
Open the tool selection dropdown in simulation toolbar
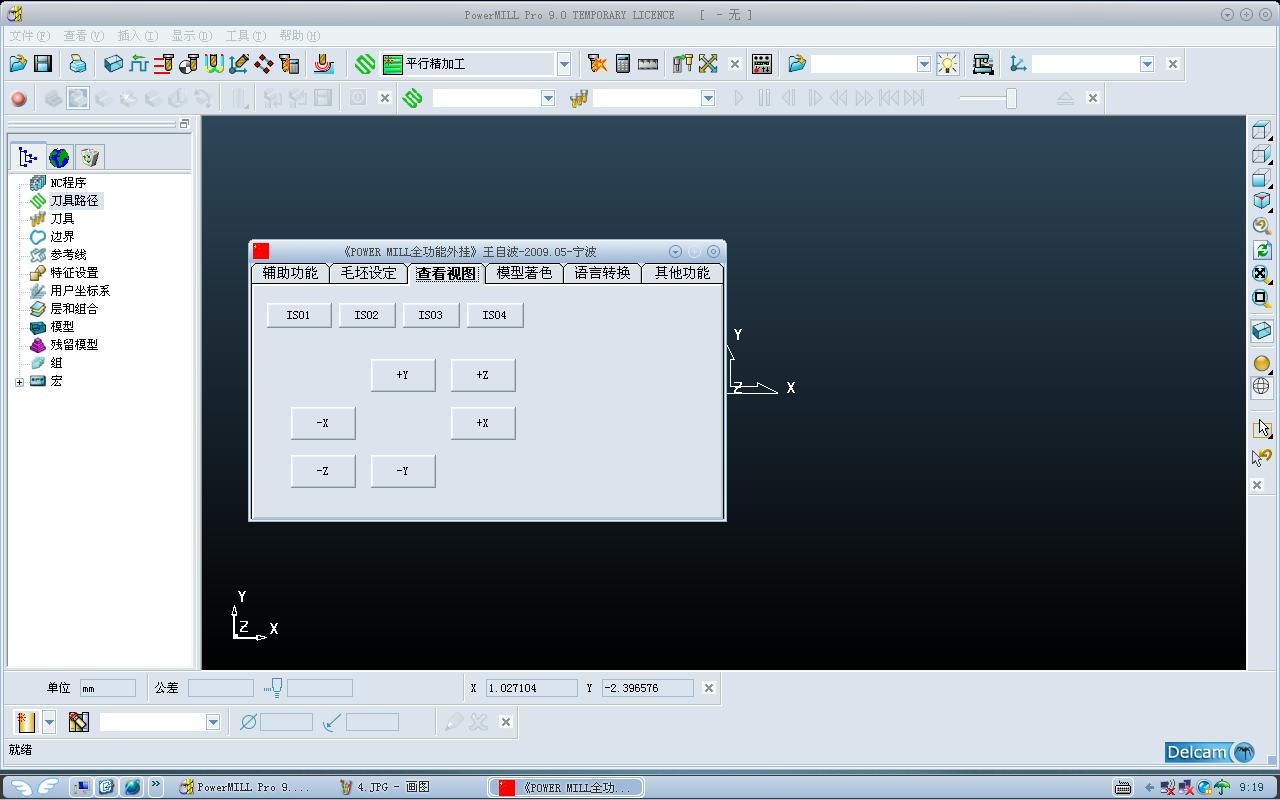708,98
